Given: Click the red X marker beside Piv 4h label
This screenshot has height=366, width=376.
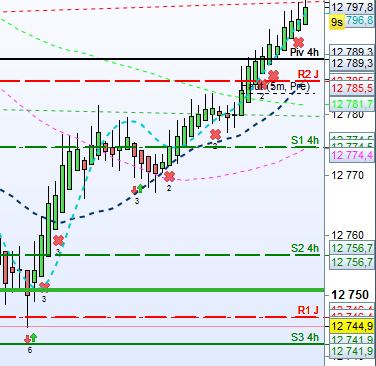Looking at the screenshot, I should [x=299, y=42].
